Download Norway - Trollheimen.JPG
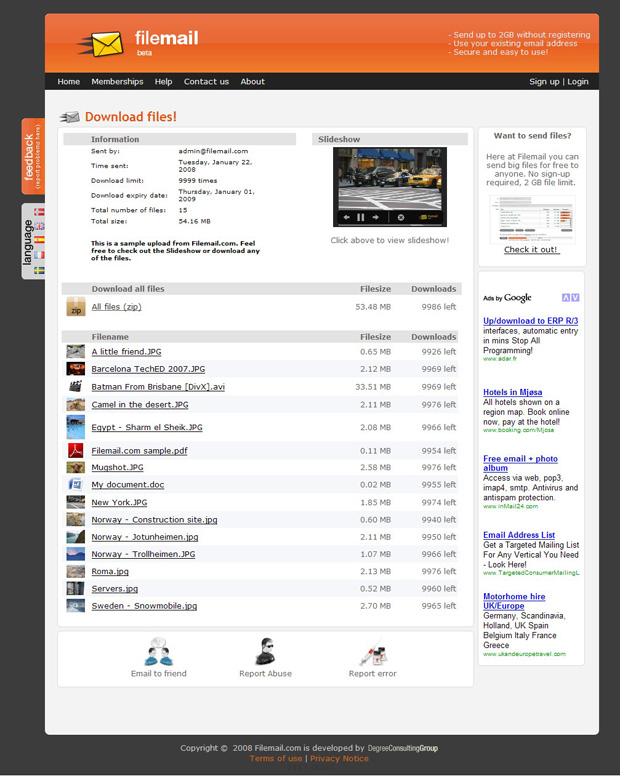Viewport: 620px width, 776px height. (143, 554)
